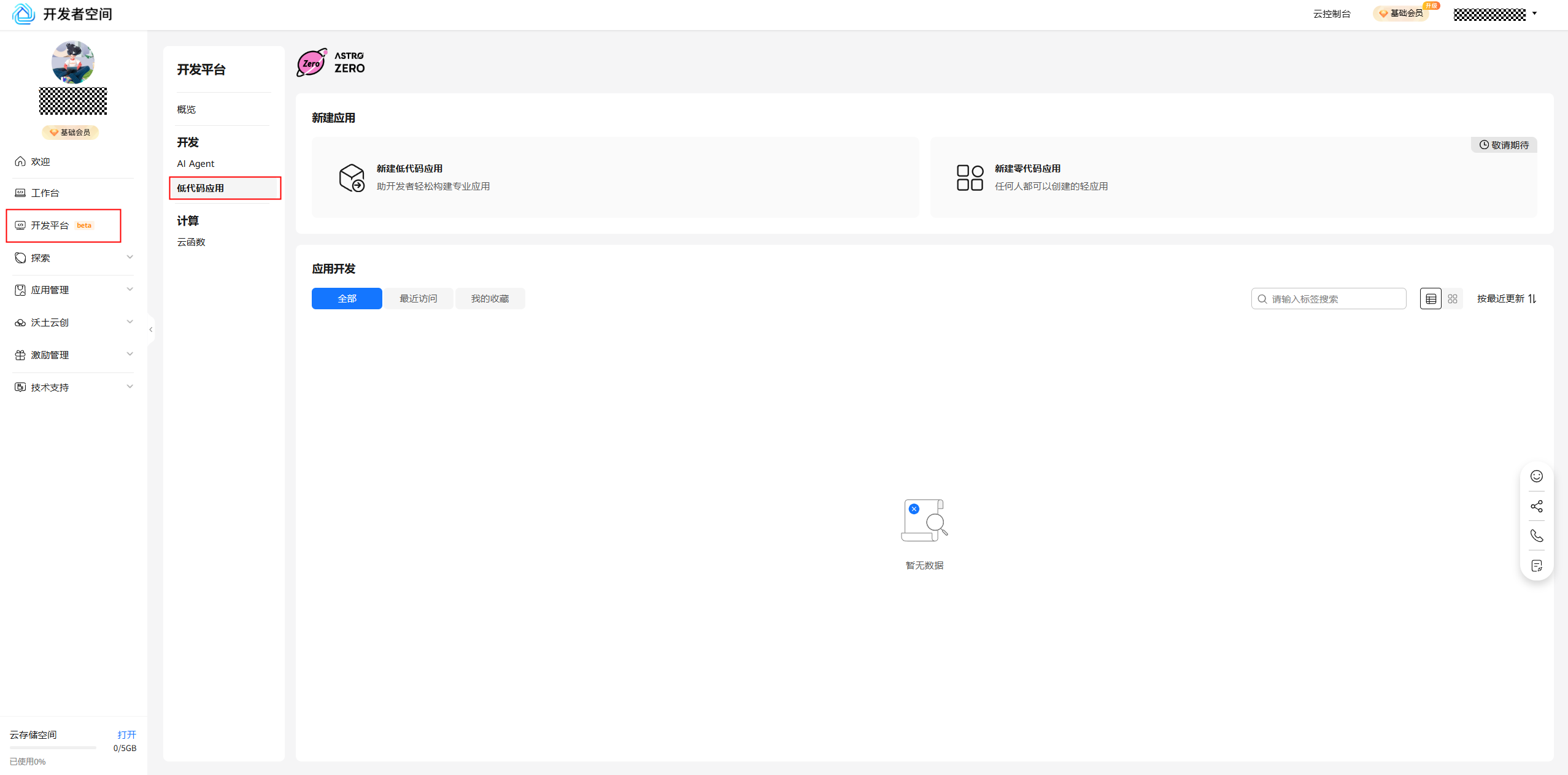The width and height of the screenshot is (1568, 775).
Task: Select the 我的收藏 tab
Action: pyautogui.click(x=490, y=299)
